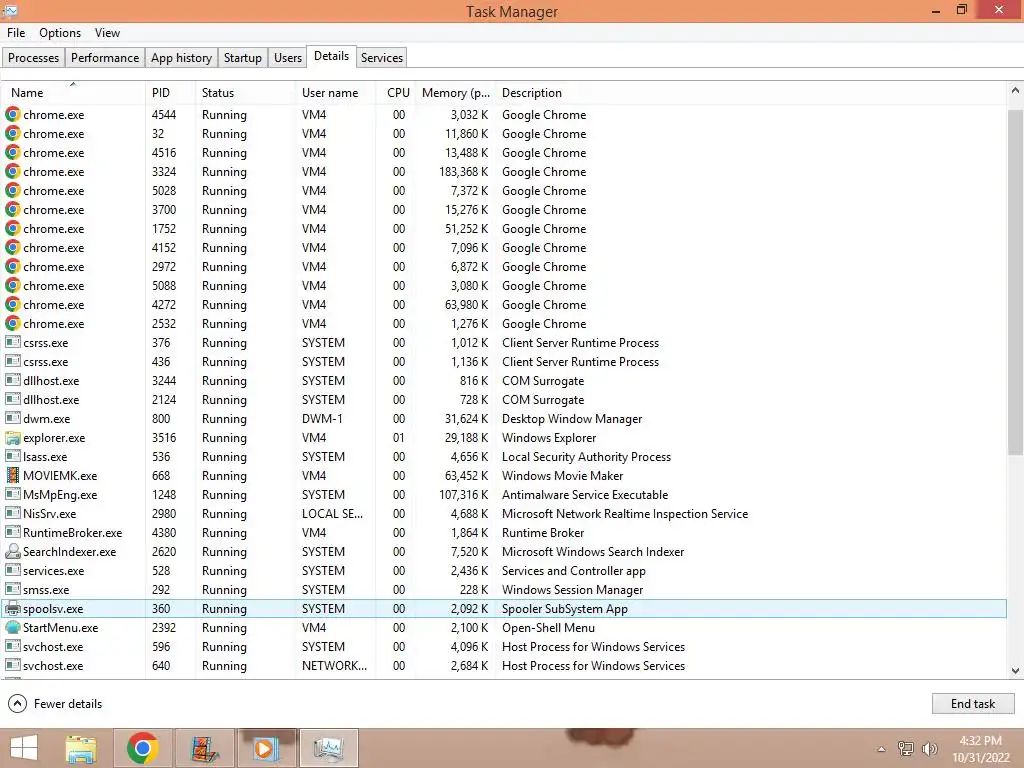Screen dimensions: 1024x768
Task: Click the End task button
Action: [x=972, y=703]
